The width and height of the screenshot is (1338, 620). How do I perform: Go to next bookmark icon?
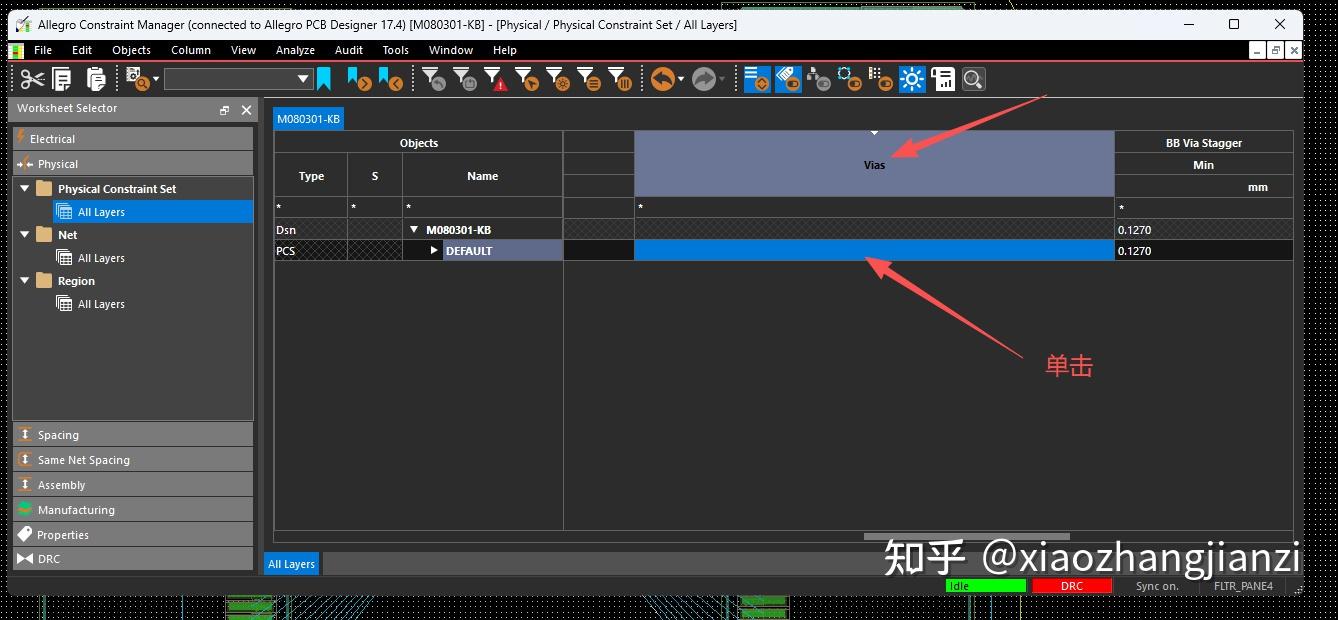(x=358, y=79)
